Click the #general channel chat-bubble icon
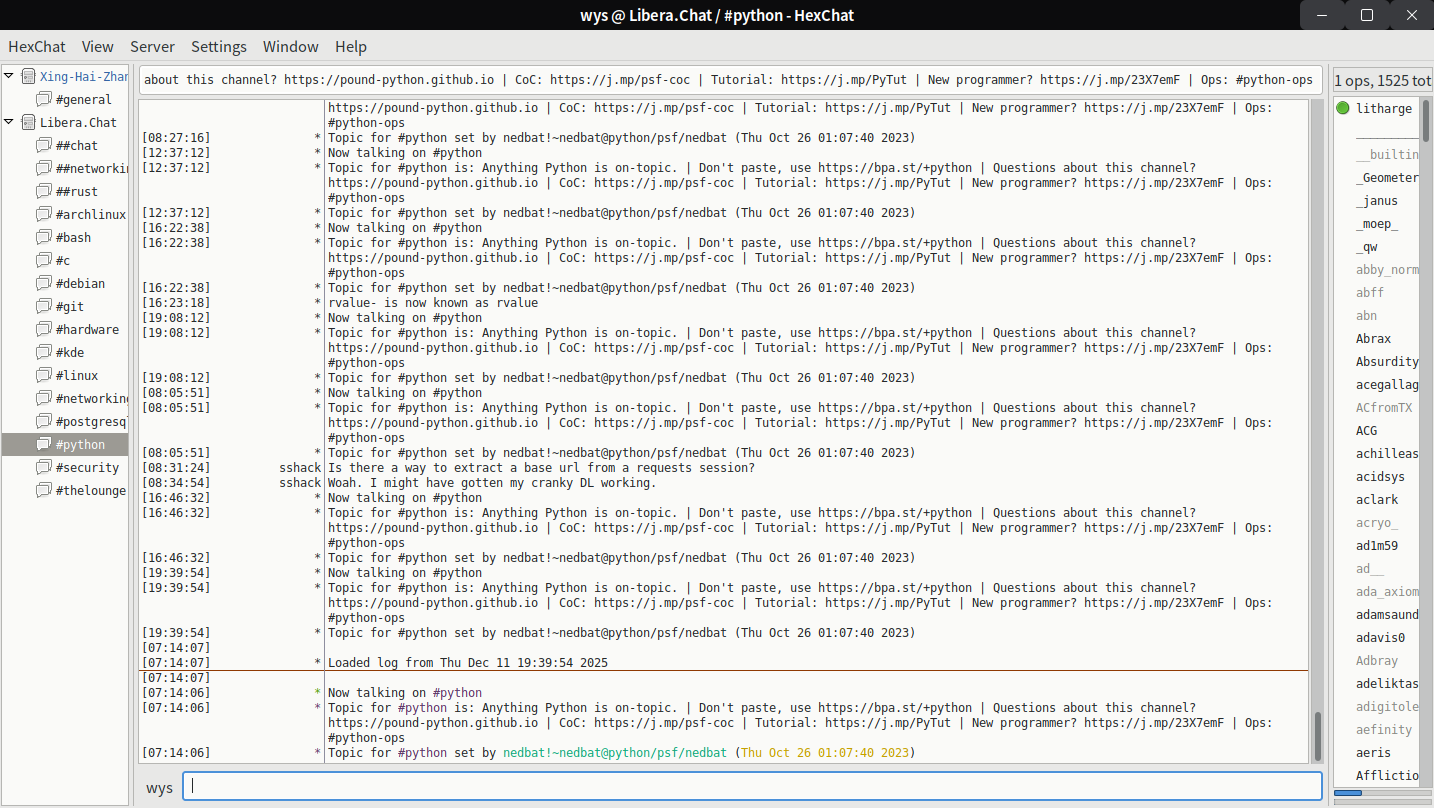This screenshot has width=1434, height=808. 43,99
